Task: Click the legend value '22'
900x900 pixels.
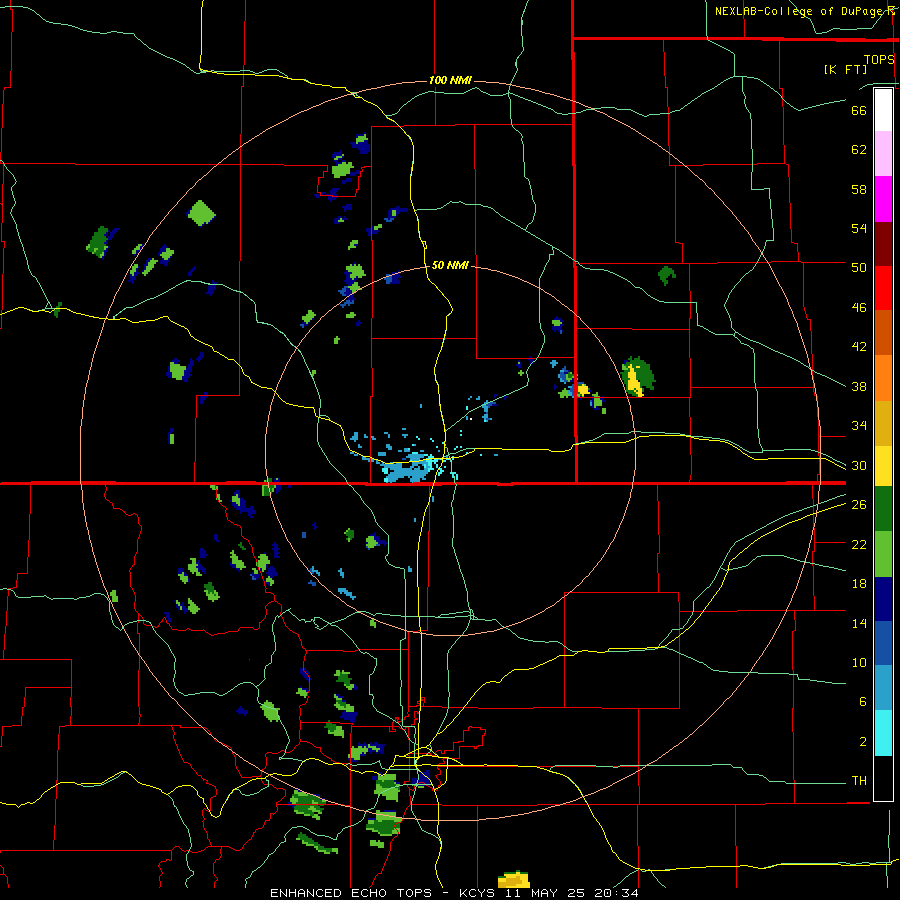Action: [x=859, y=544]
